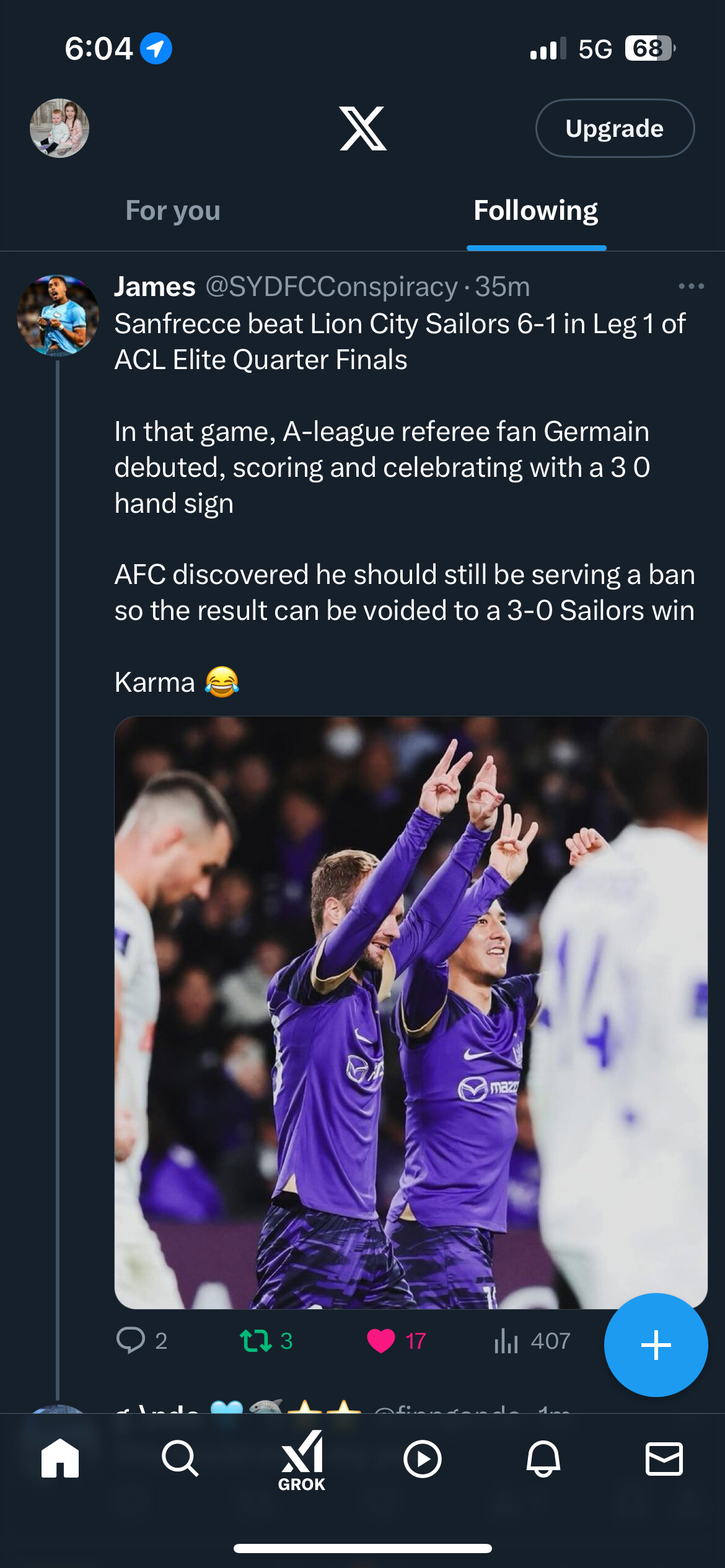This screenshot has width=725, height=1568.
Task: Unlike the post with 17 likes
Action: (381, 1341)
